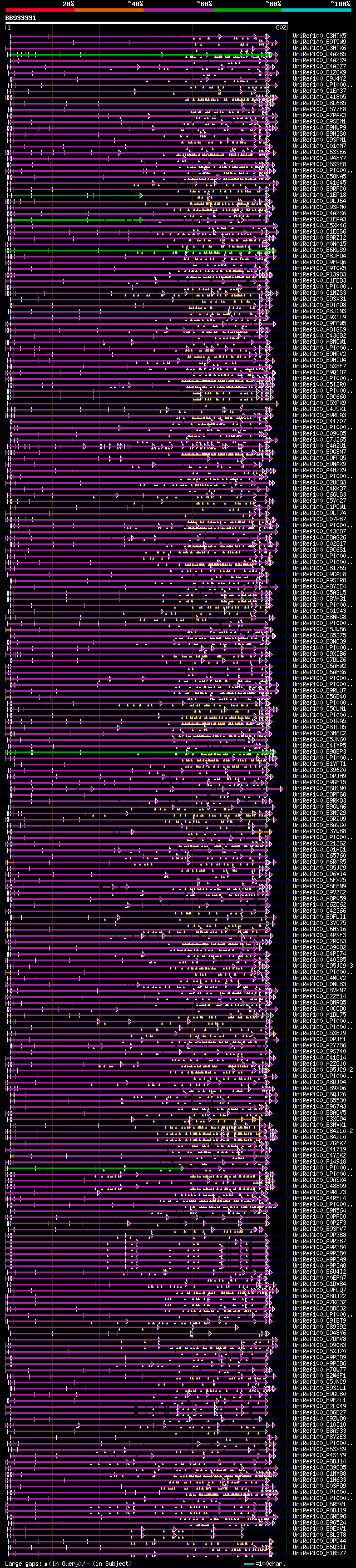The height and width of the screenshot is (1568, 356).
Task: Select hit label UniRef100_A8JFD4
Action: (x=319, y=256)
